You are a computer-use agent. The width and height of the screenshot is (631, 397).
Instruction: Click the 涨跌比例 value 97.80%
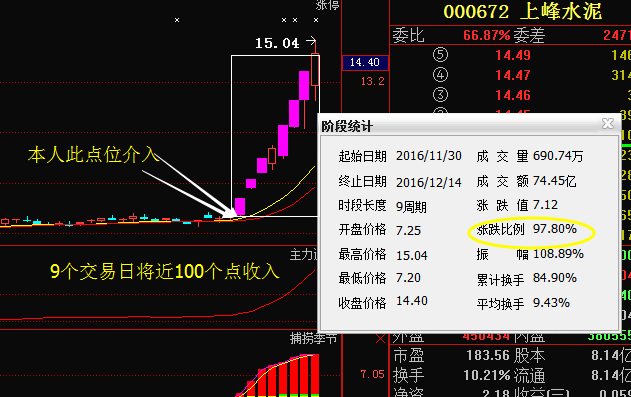(x=555, y=229)
